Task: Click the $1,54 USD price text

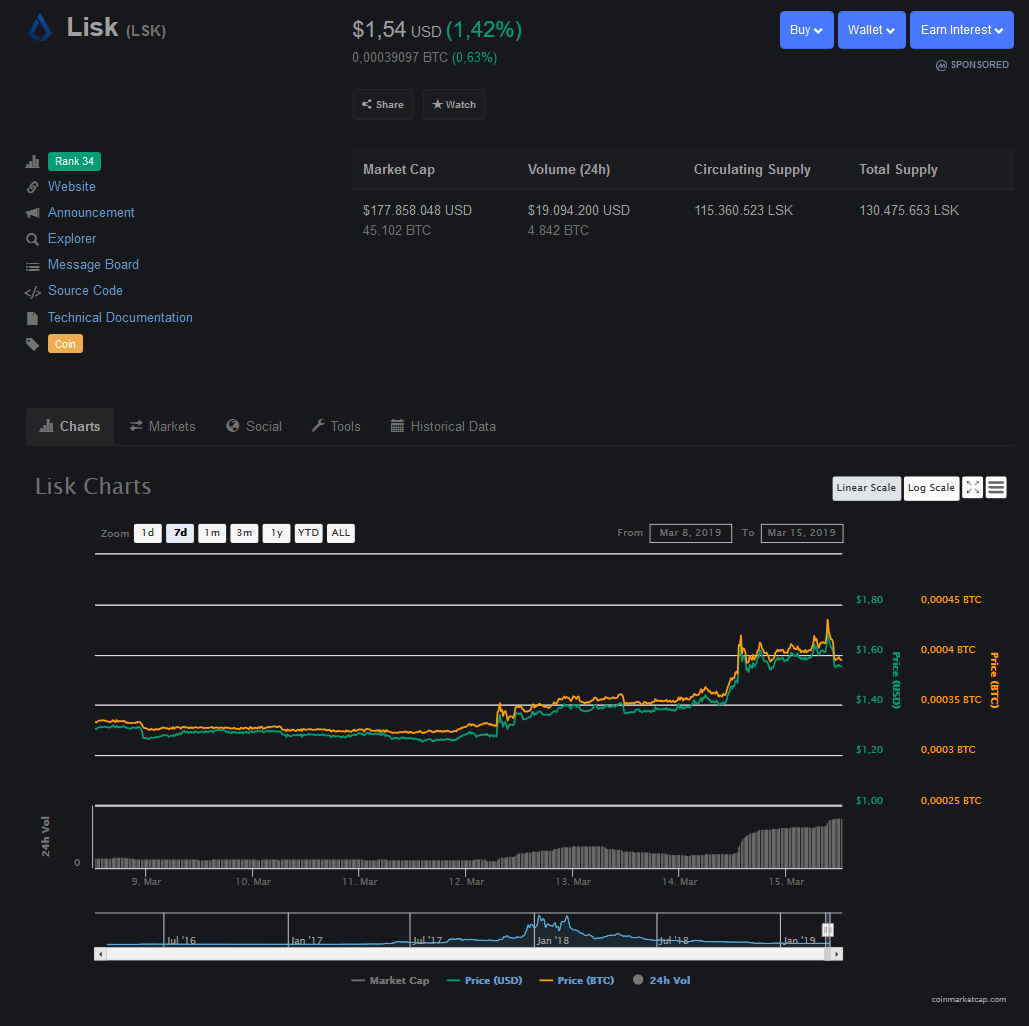Action: pyautogui.click(x=396, y=30)
